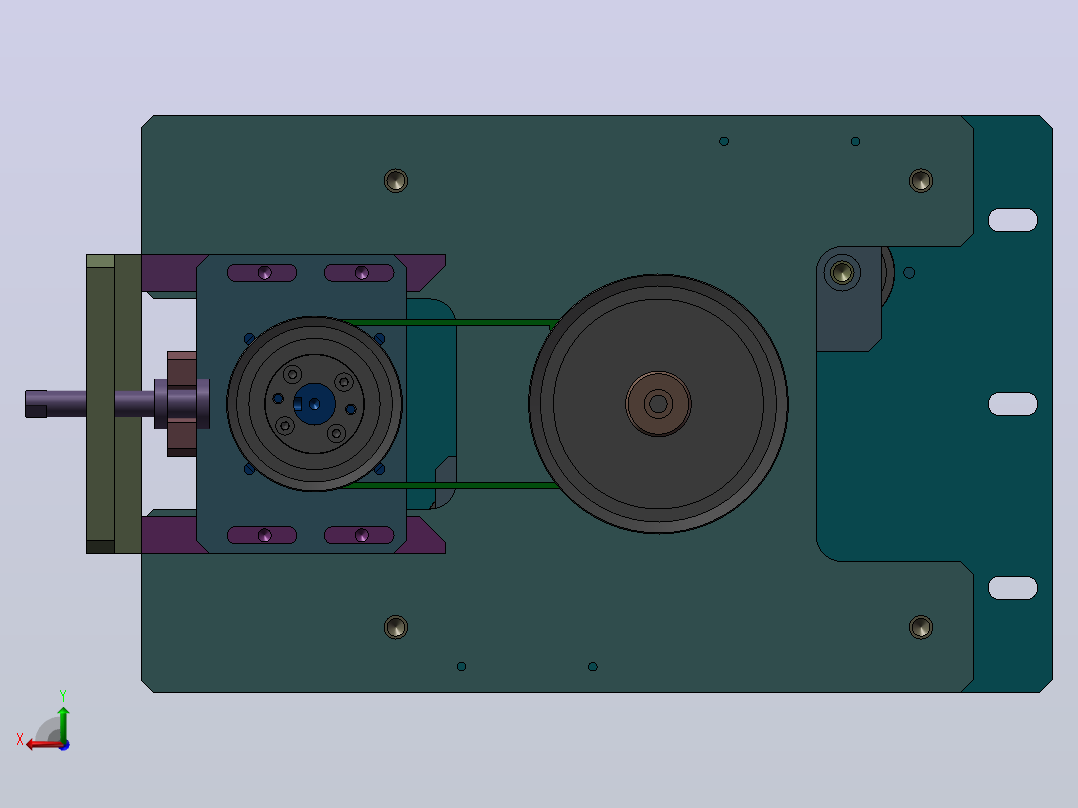The width and height of the screenshot is (1078, 808).
Task: Select the brown hub of the large pulley
Action: [x=658, y=404]
